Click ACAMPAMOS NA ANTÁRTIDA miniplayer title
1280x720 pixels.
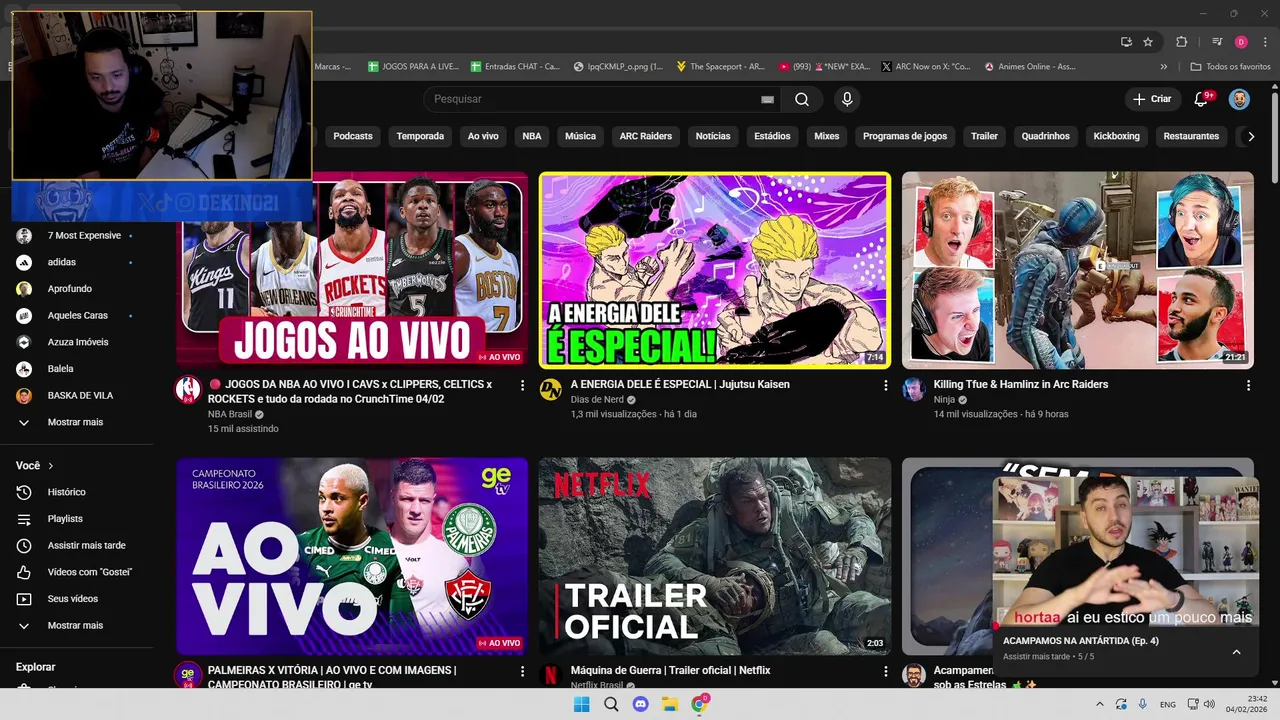click(1080, 640)
